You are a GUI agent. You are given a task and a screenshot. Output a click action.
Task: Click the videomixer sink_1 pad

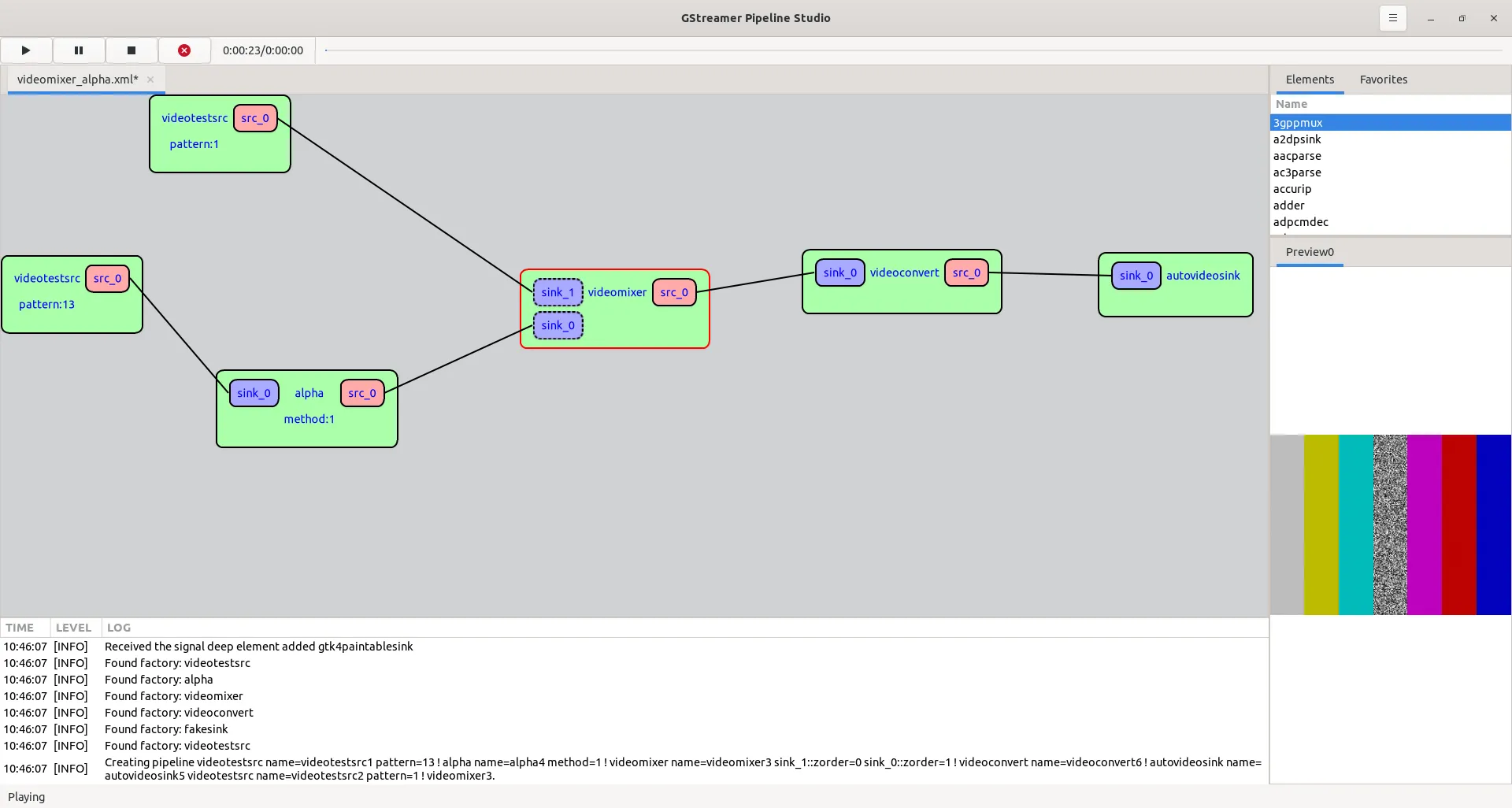pos(558,292)
